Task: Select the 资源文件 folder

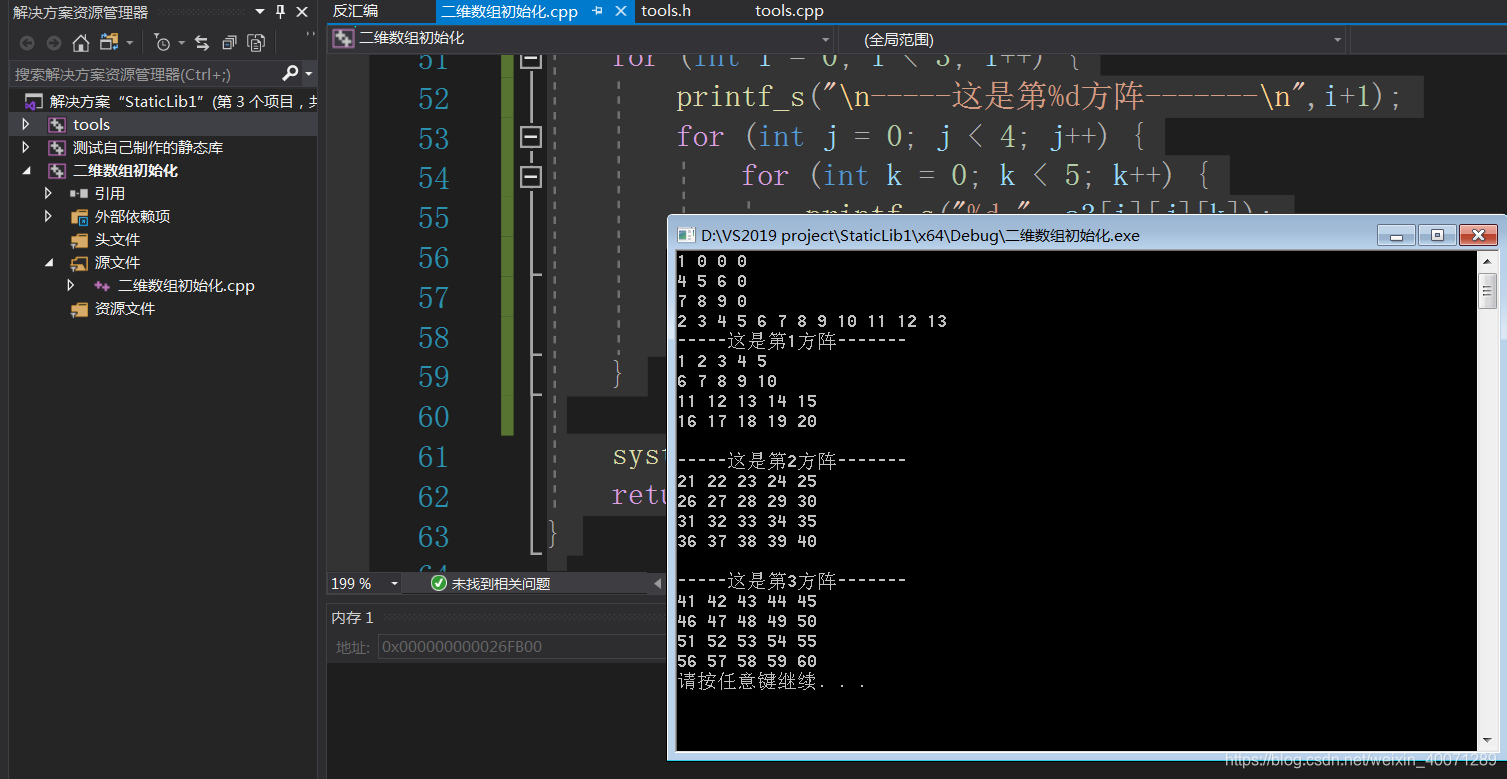Action: tap(125, 309)
